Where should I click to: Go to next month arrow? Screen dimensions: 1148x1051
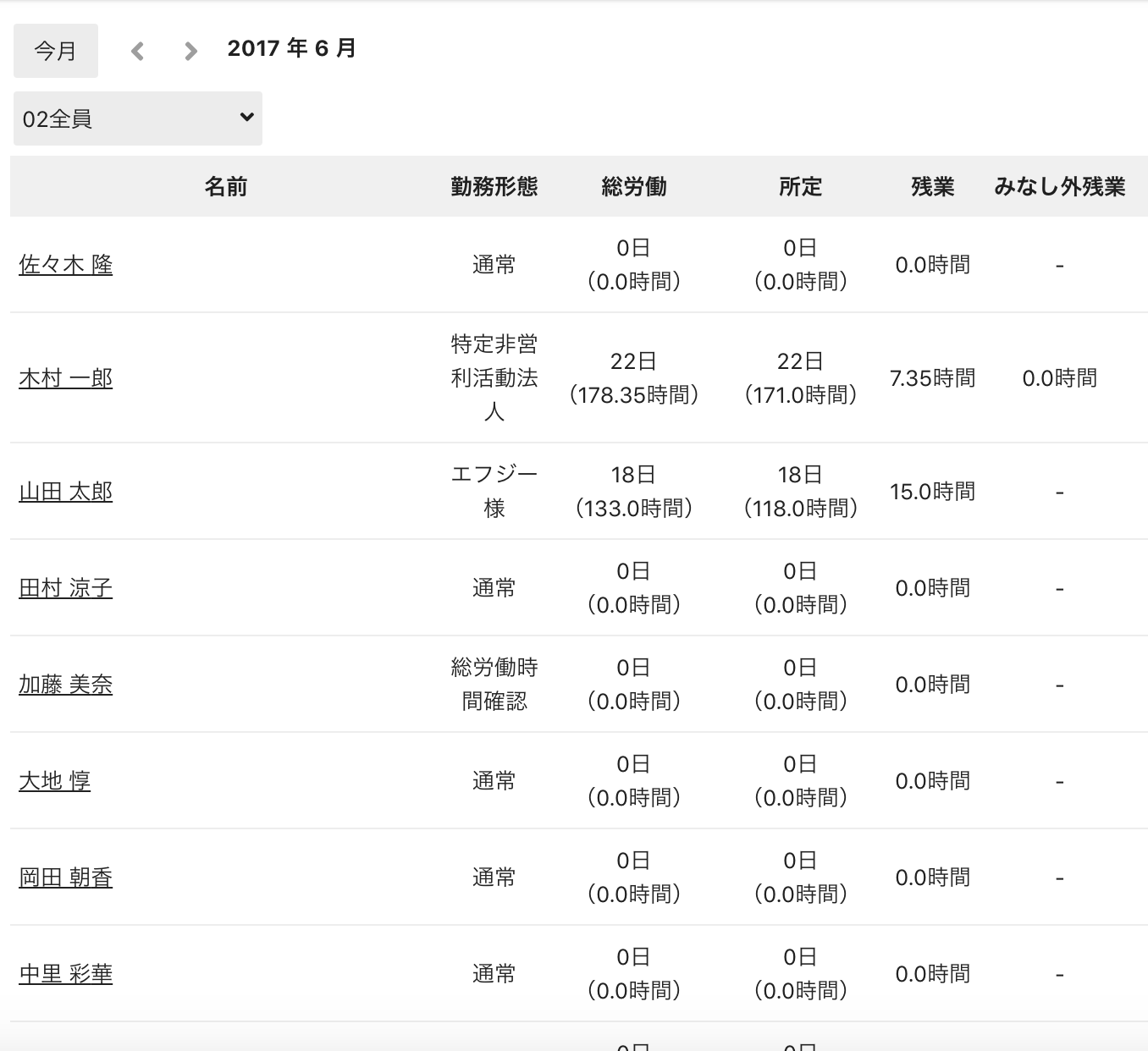[190, 52]
